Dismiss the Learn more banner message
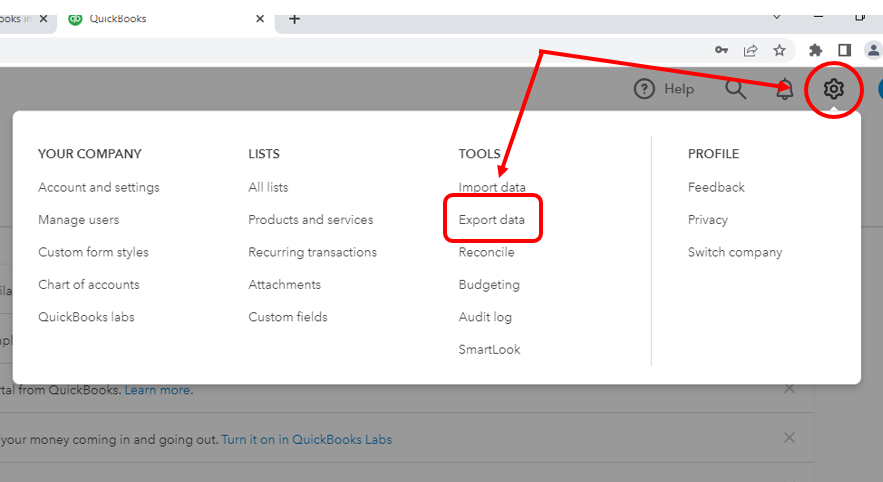The width and height of the screenshot is (883, 482). 790,389
